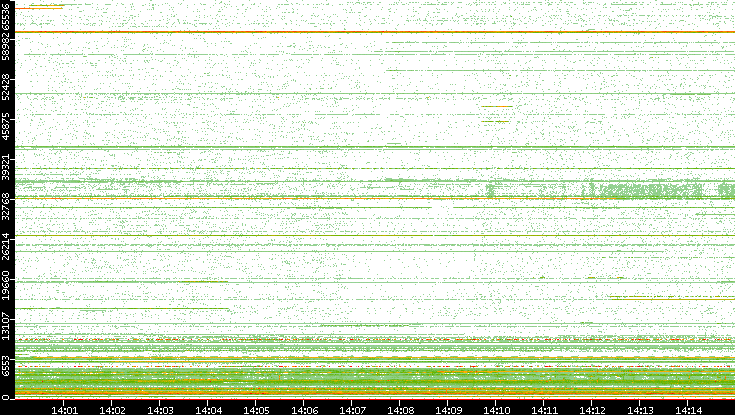This screenshot has height=415, width=735.
Task: Select the 13107 vertical axis label
Action: [6, 325]
